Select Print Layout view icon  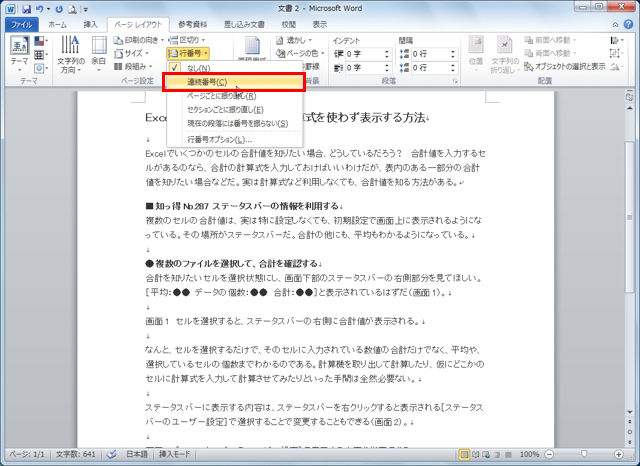464,454
